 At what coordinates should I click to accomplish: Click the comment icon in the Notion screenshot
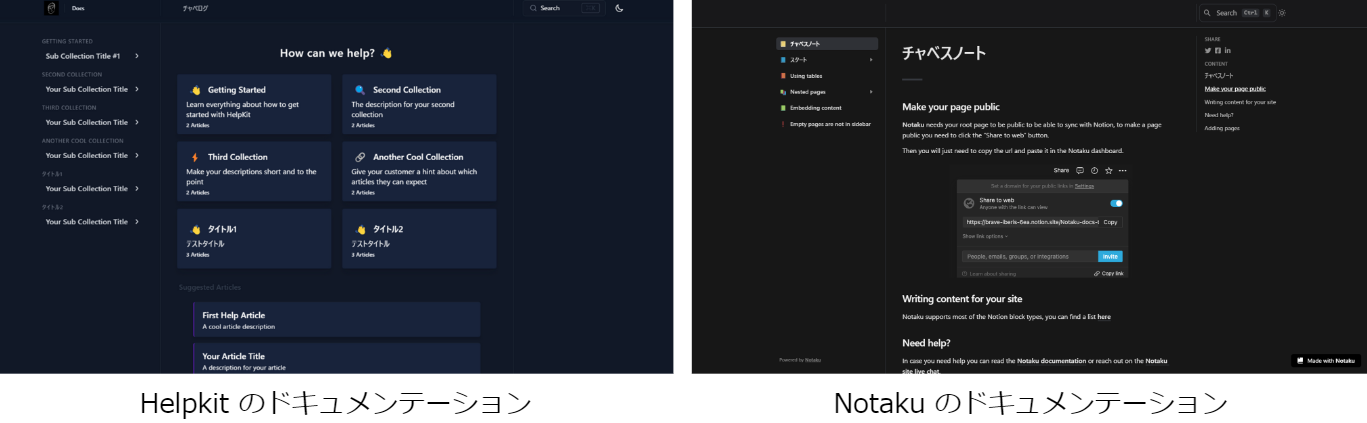pyautogui.click(x=1080, y=171)
